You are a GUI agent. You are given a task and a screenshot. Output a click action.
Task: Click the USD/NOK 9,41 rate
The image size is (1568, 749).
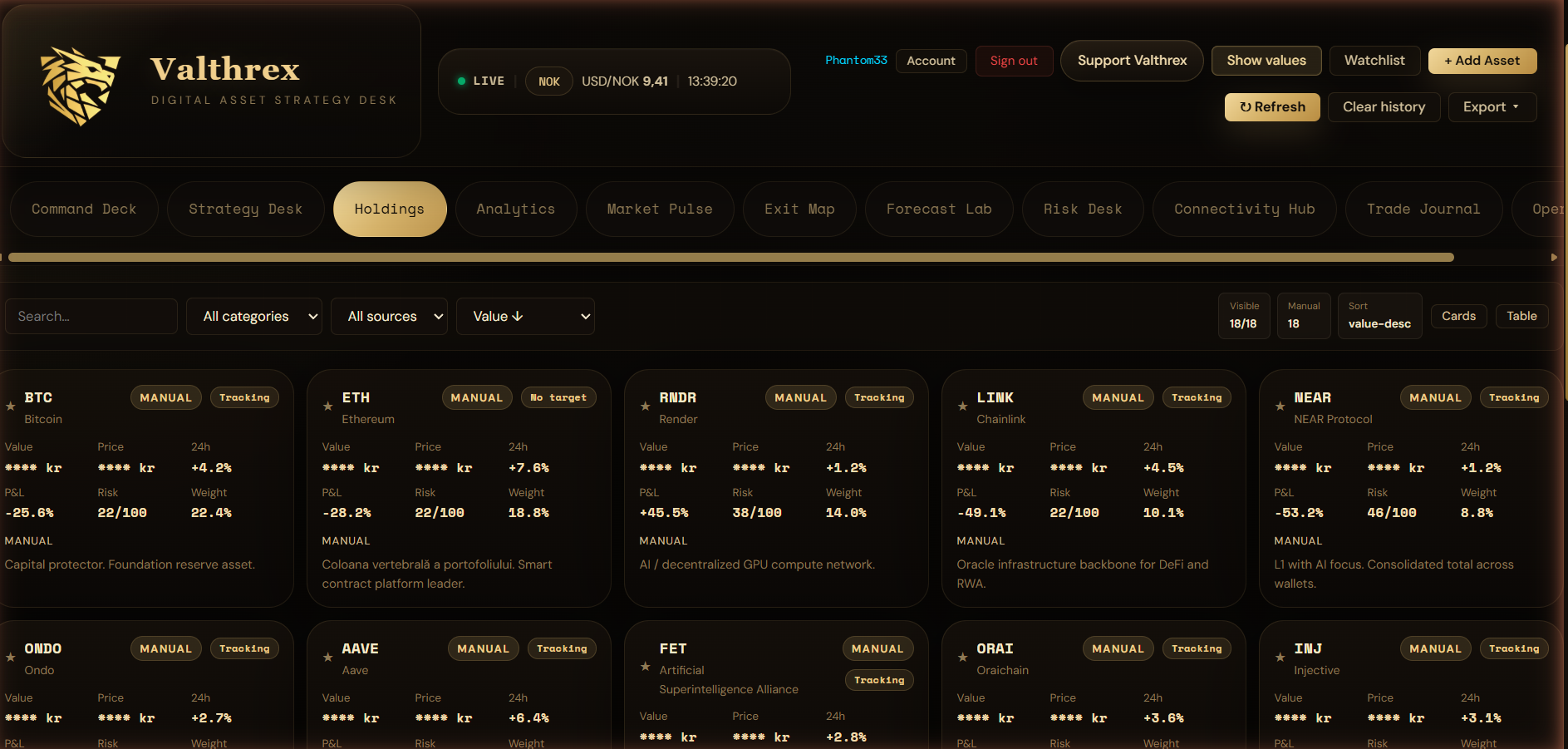coord(625,81)
